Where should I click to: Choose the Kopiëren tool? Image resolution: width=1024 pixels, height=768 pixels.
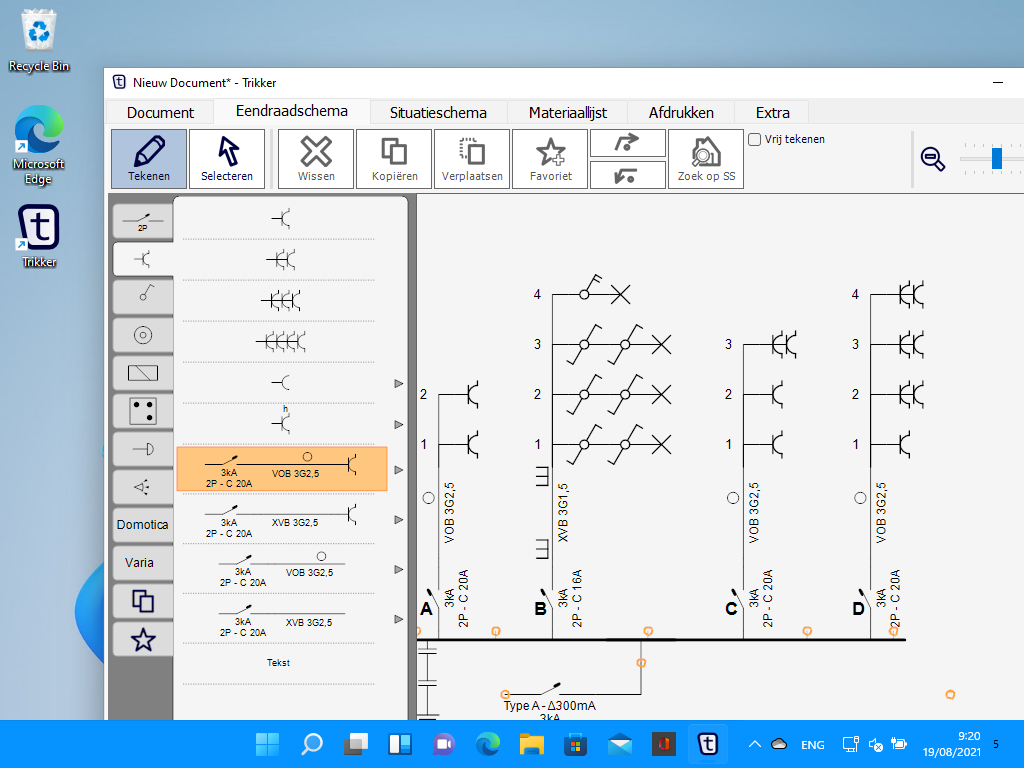click(x=394, y=159)
